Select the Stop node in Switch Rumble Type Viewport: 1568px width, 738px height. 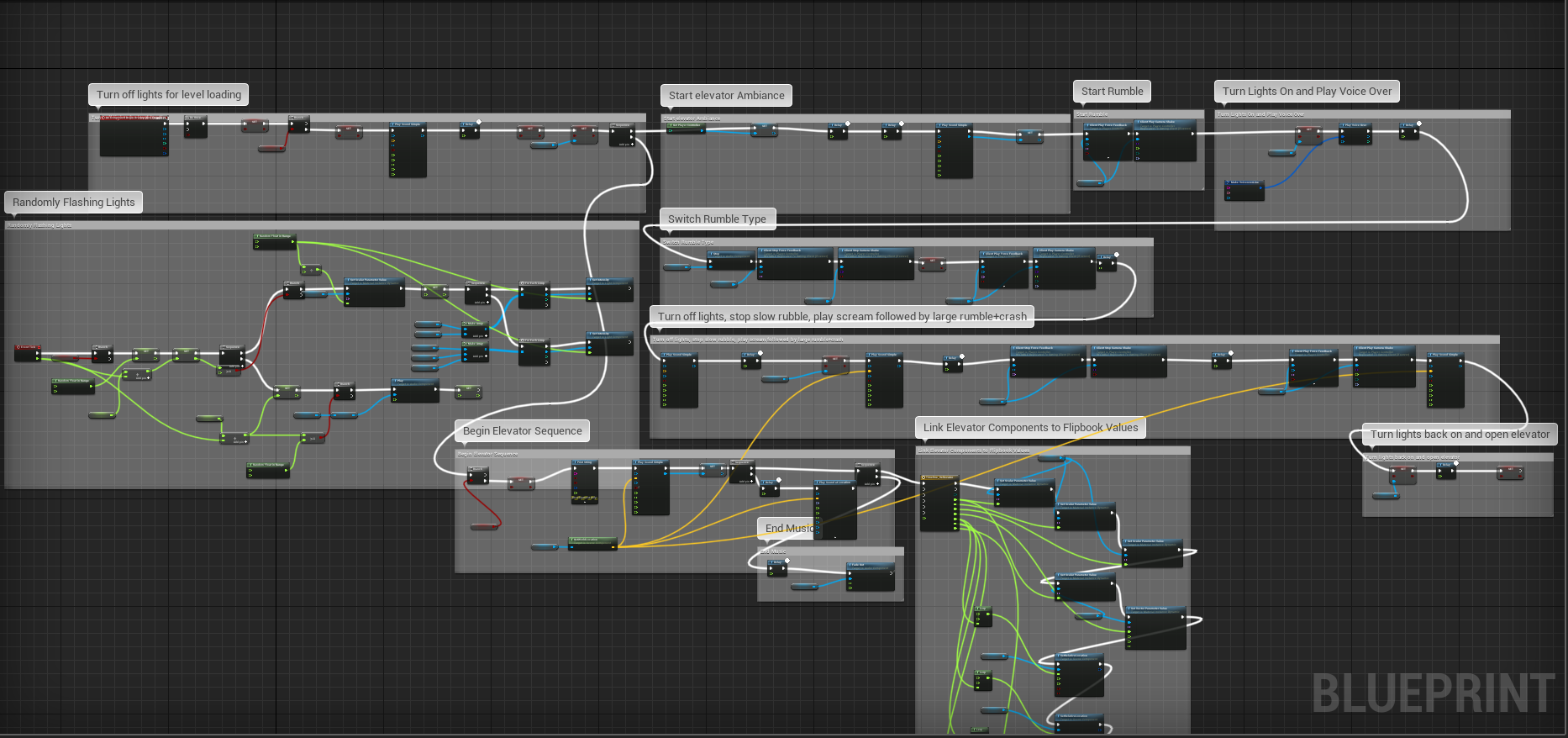pyautogui.click(x=730, y=260)
